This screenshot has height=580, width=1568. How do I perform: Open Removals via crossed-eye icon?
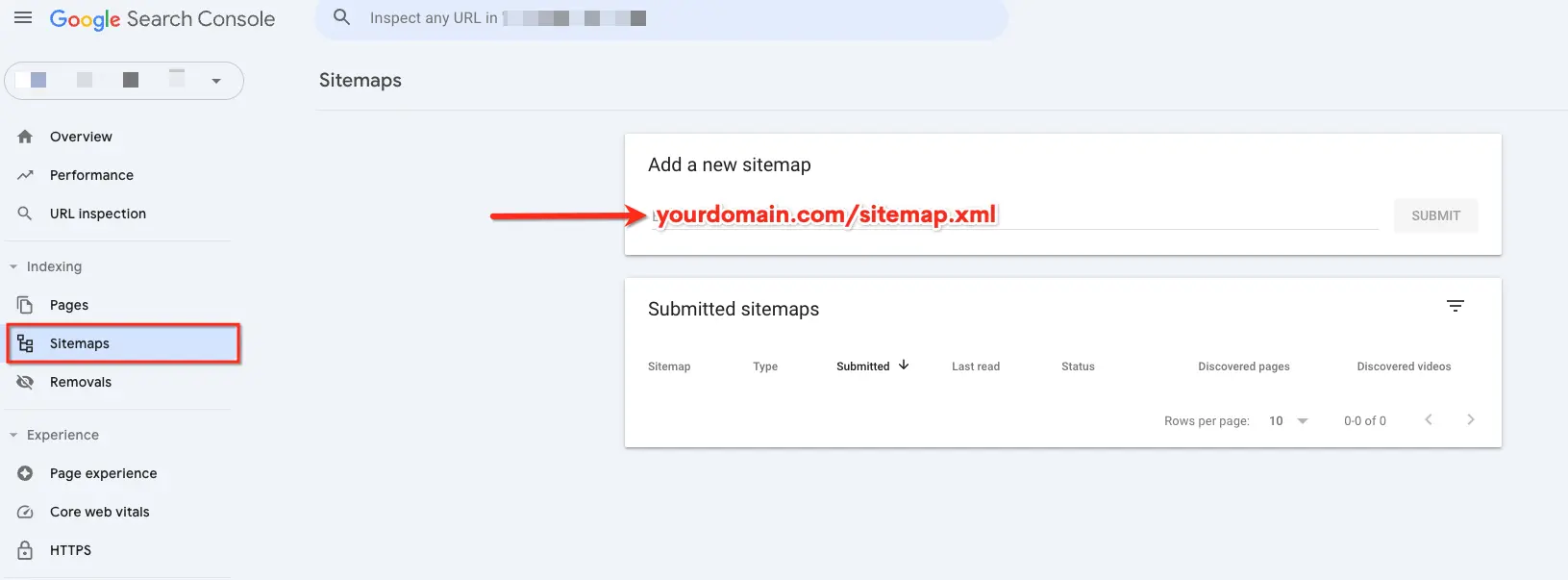coord(25,382)
